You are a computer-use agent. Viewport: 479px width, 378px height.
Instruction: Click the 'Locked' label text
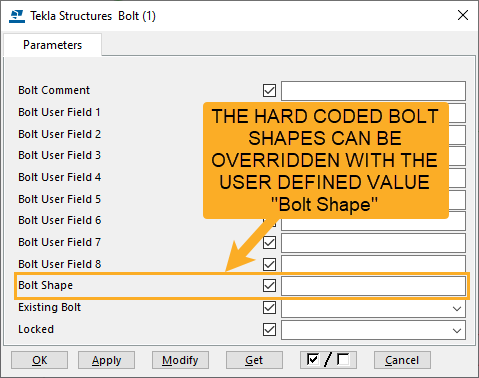pyautogui.click(x=36, y=329)
